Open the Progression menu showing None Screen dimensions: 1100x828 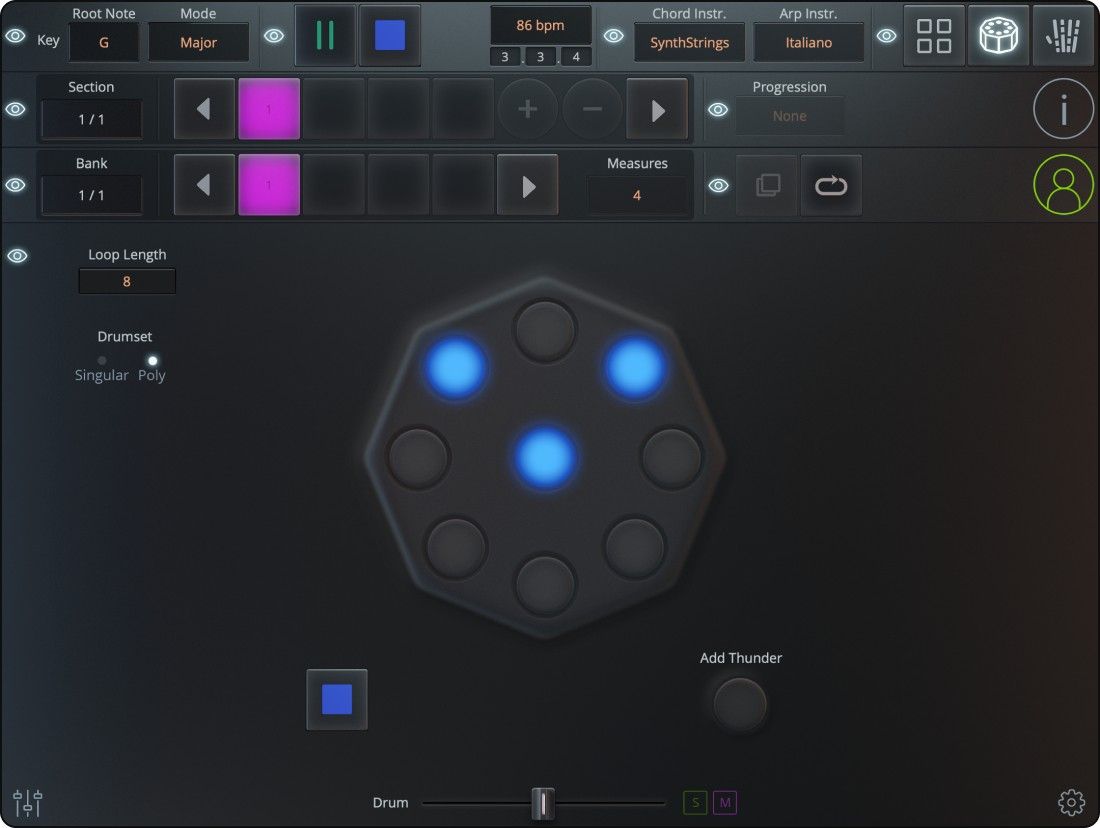tap(790, 115)
